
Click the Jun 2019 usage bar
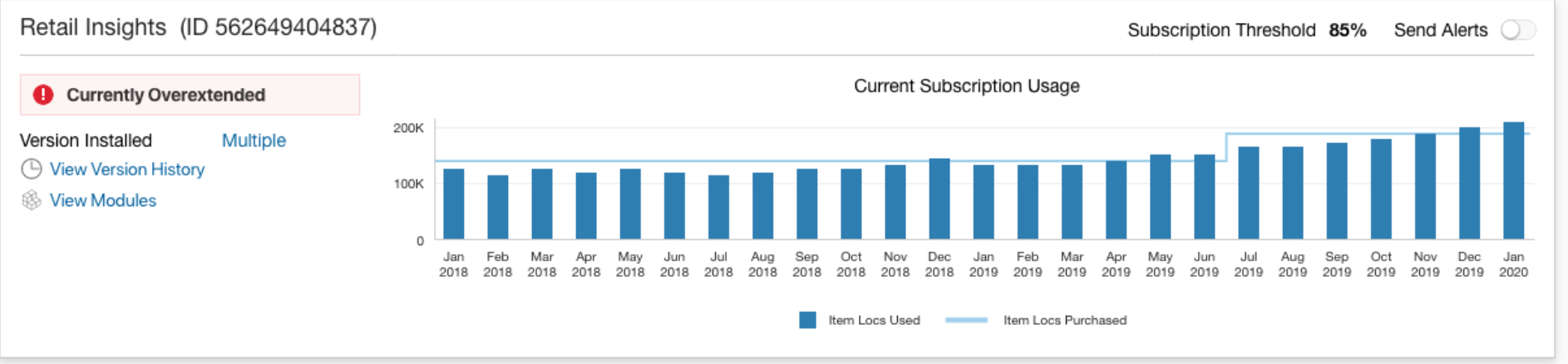click(1204, 197)
